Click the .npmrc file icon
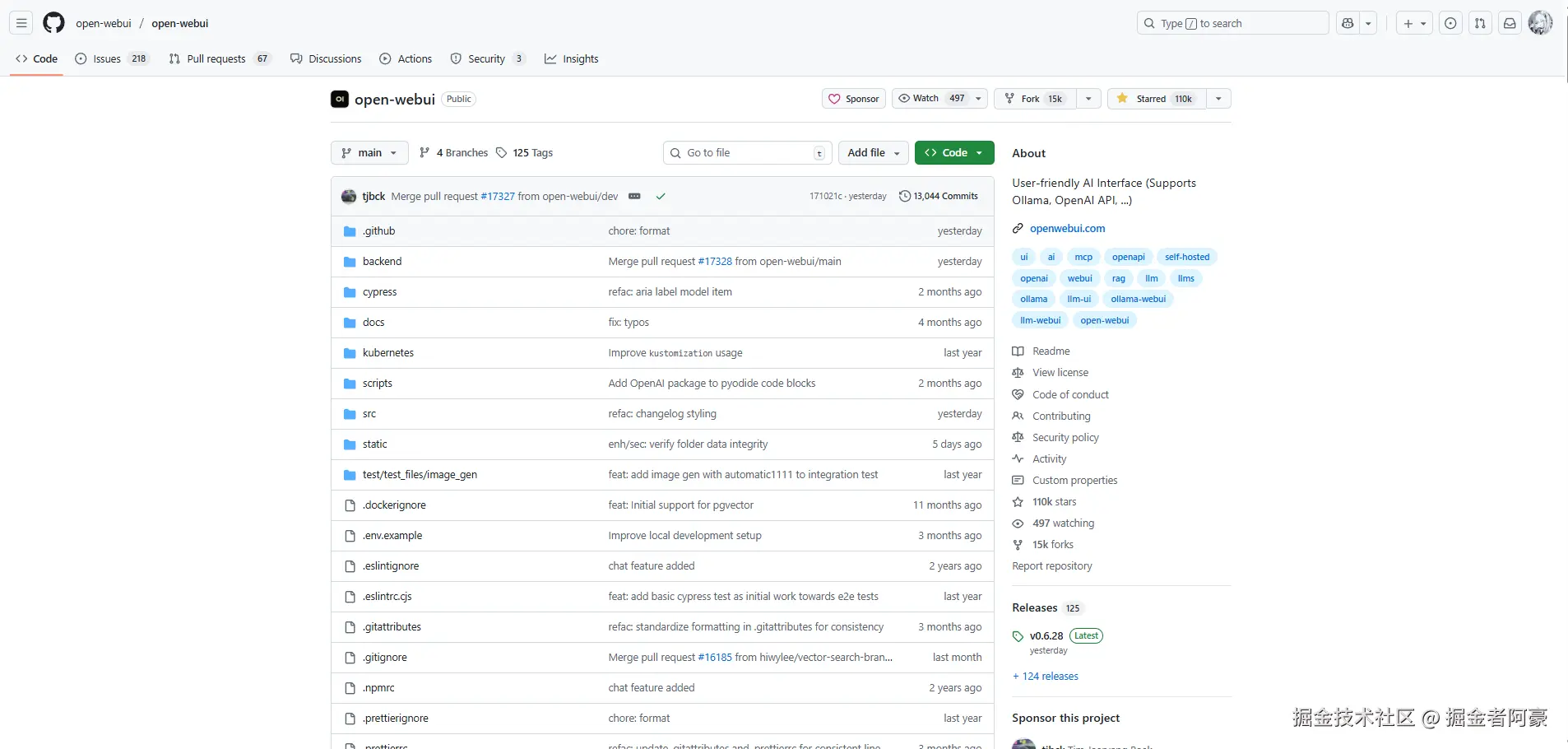This screenshot has width=1568, height=749. pos(350,688)
